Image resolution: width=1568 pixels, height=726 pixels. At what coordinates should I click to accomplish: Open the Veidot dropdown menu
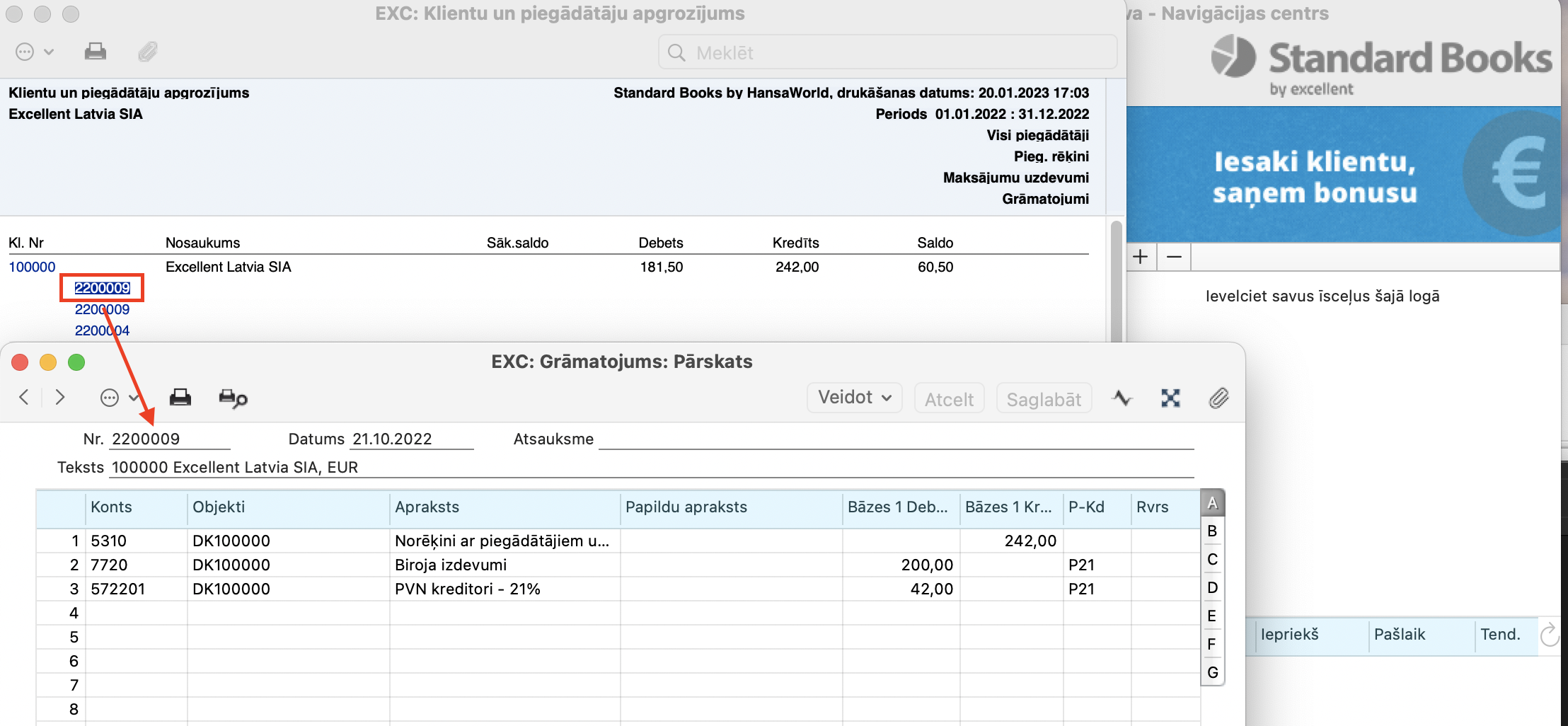tap(854, 398)
